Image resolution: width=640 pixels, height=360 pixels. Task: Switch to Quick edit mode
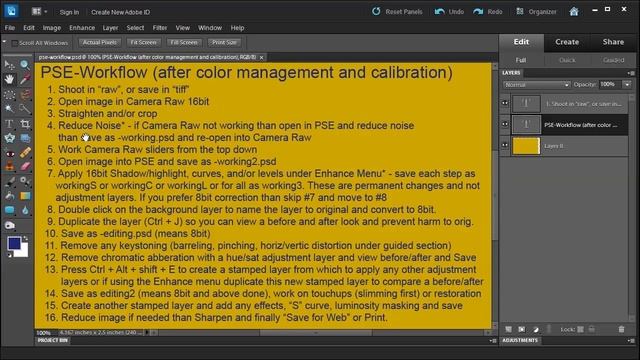click(567, 60)
